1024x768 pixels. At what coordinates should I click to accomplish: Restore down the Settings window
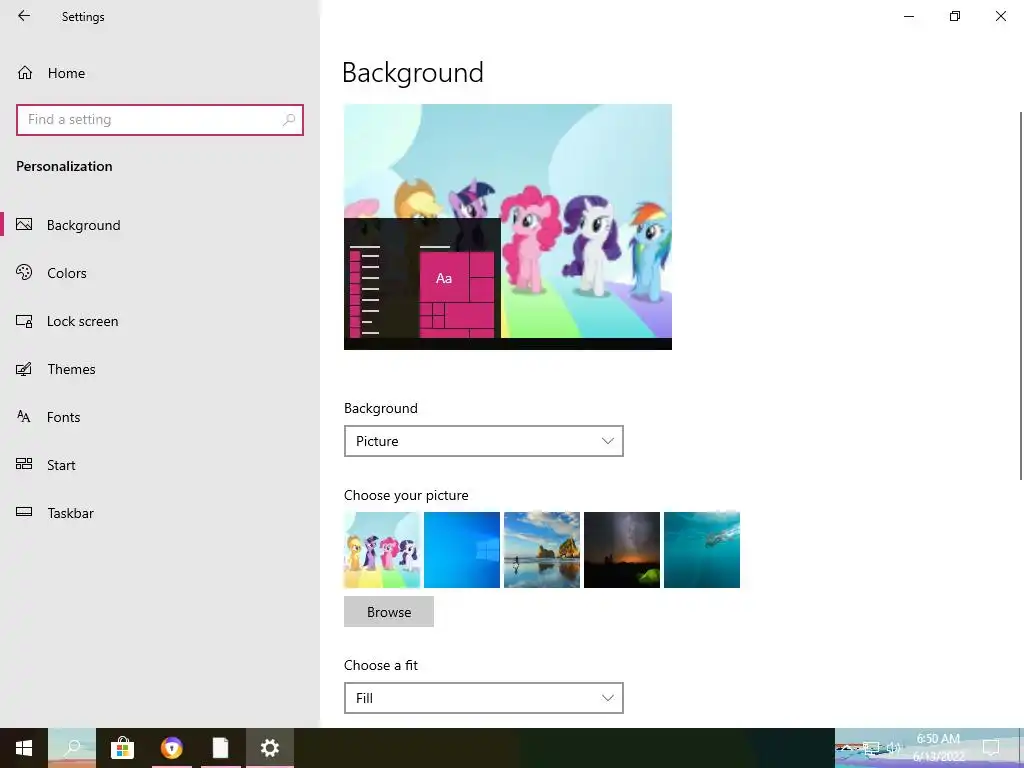(955, 16)
